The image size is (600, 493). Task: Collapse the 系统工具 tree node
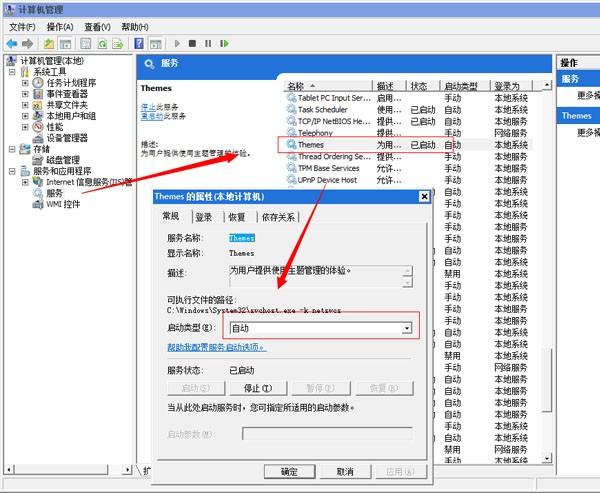pos(12,72)
